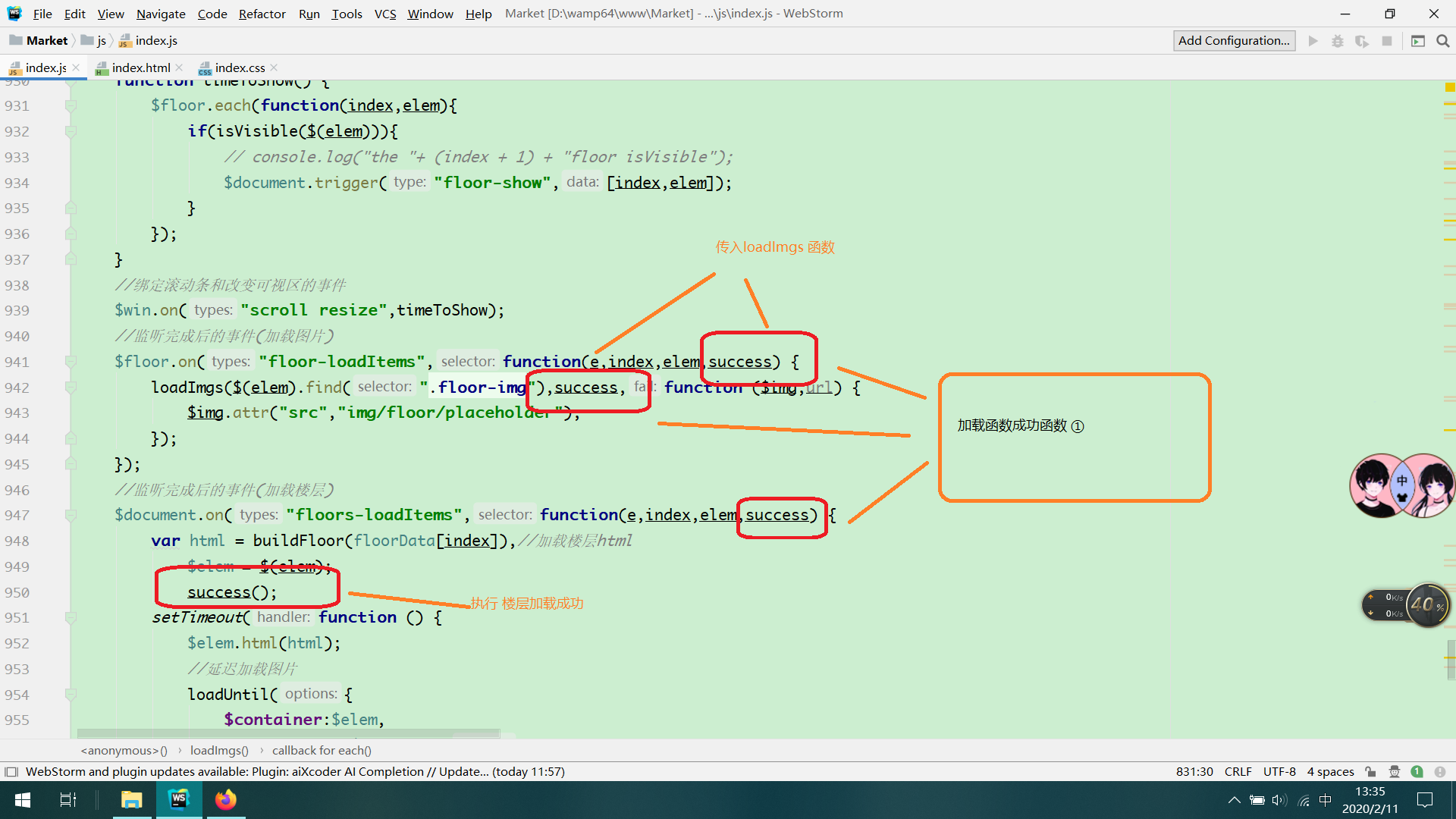
Task: Click the Run Anything terminal icon
Action: point(1418,41)
